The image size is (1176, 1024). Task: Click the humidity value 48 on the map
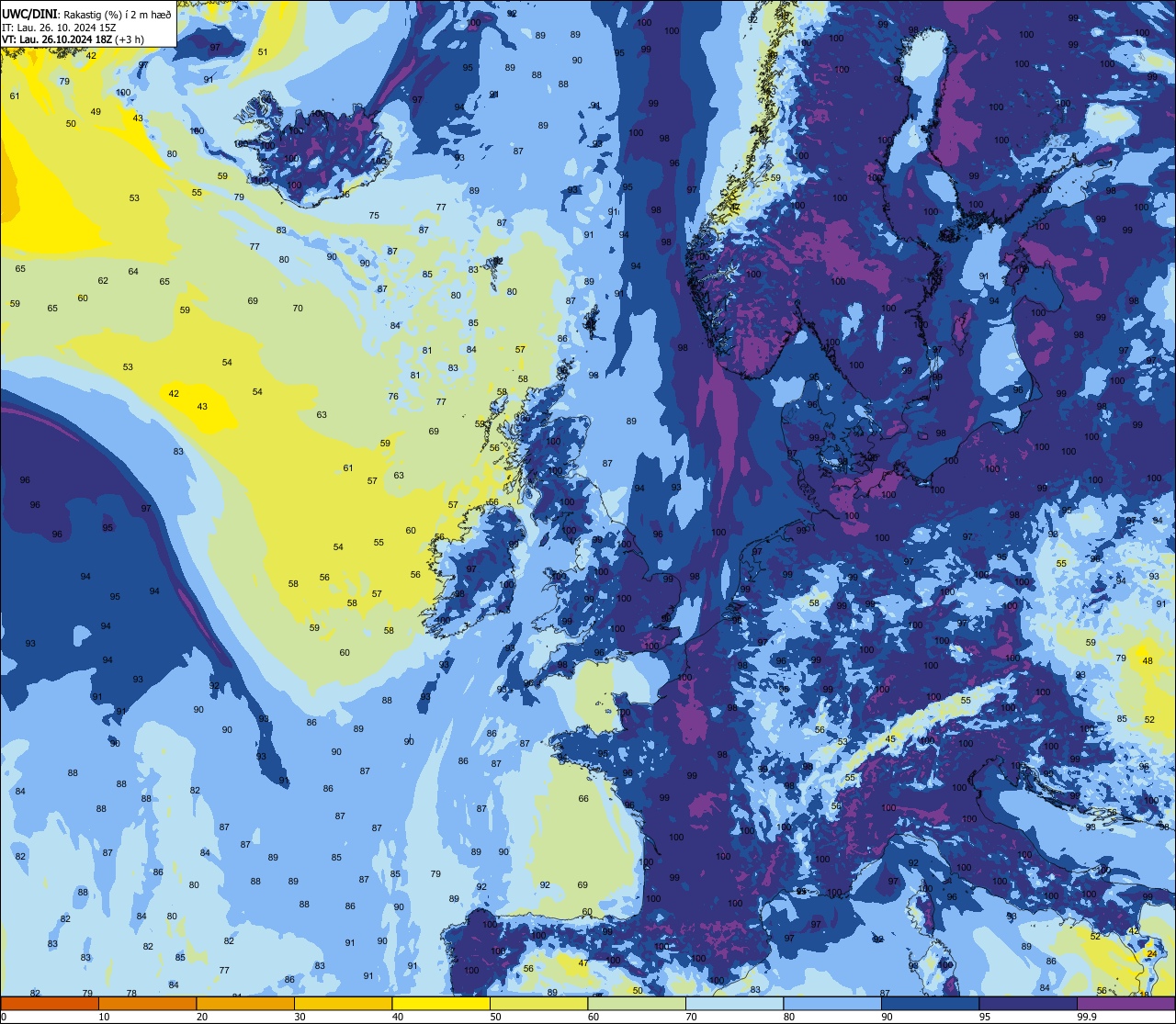coord(1147,661)
